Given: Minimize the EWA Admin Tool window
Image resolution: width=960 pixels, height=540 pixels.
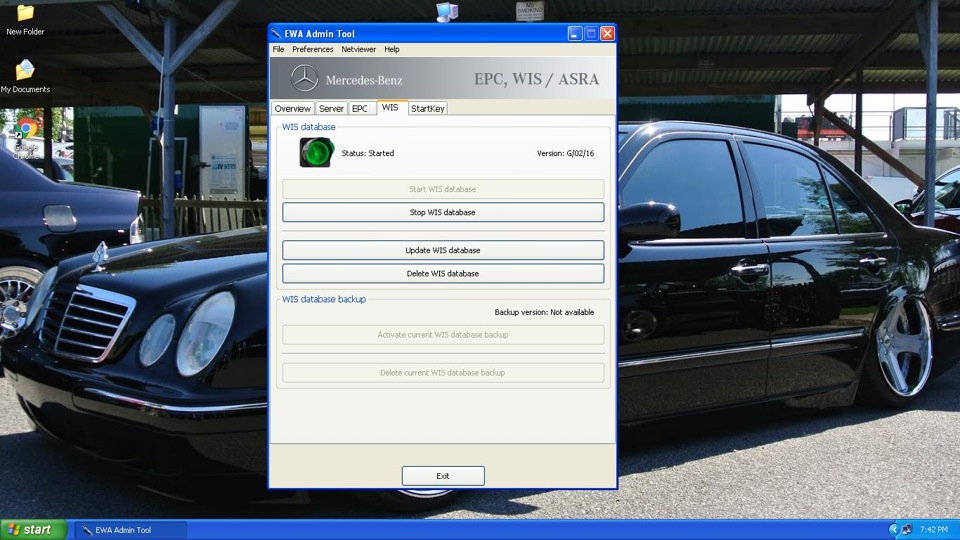Looking at the screenshot, I should (574, 34).
